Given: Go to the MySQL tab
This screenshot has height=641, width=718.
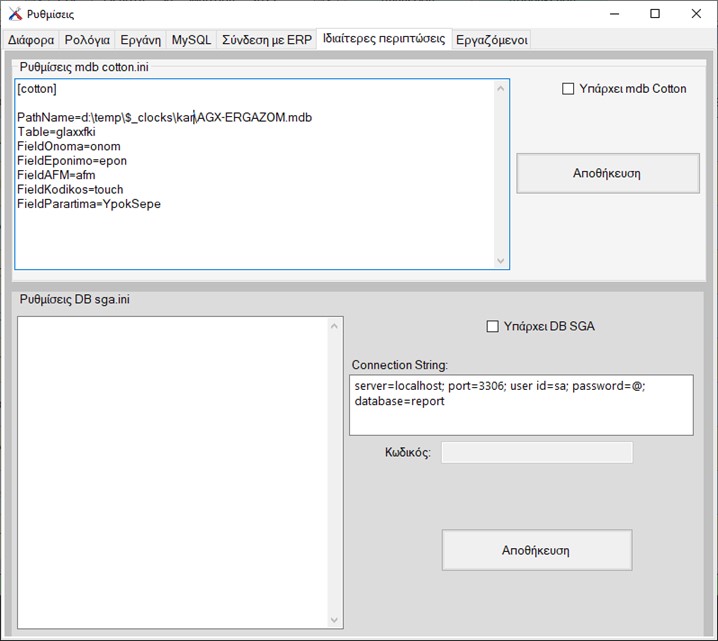Looking at the screenshot, I should 191,40.
